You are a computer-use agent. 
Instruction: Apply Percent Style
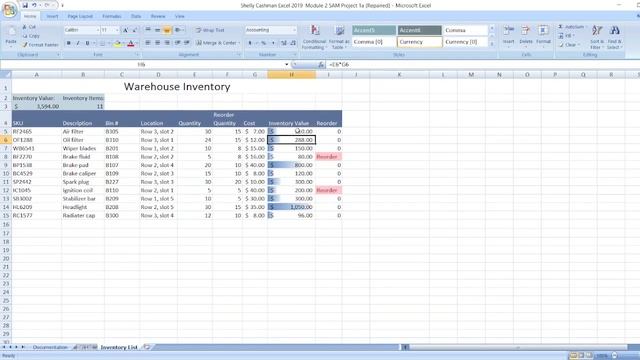[264, 43]
